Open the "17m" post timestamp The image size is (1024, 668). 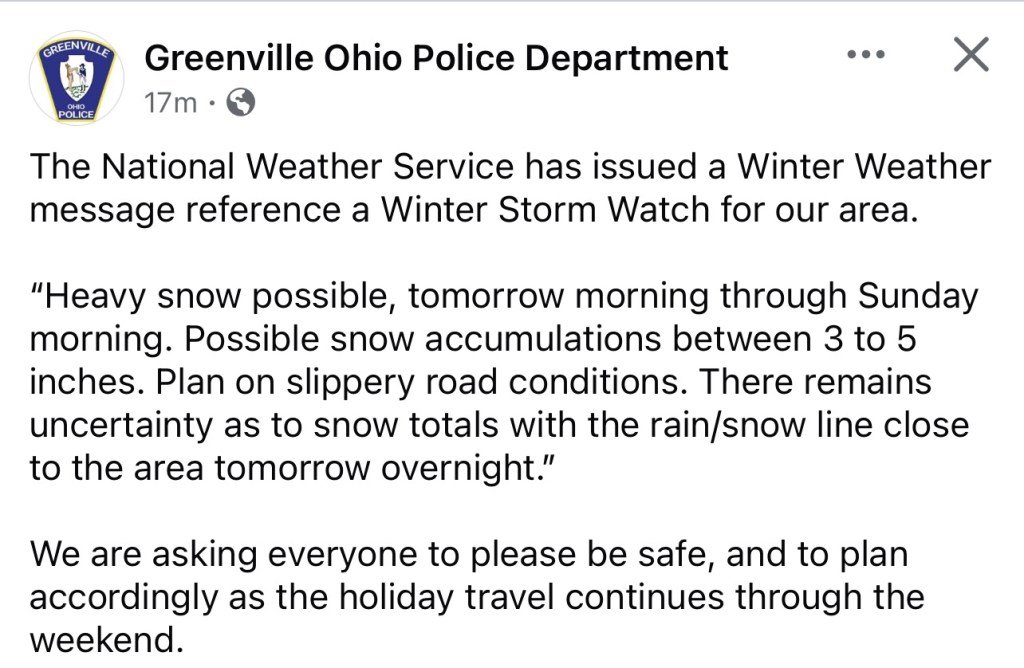(171, 102)
